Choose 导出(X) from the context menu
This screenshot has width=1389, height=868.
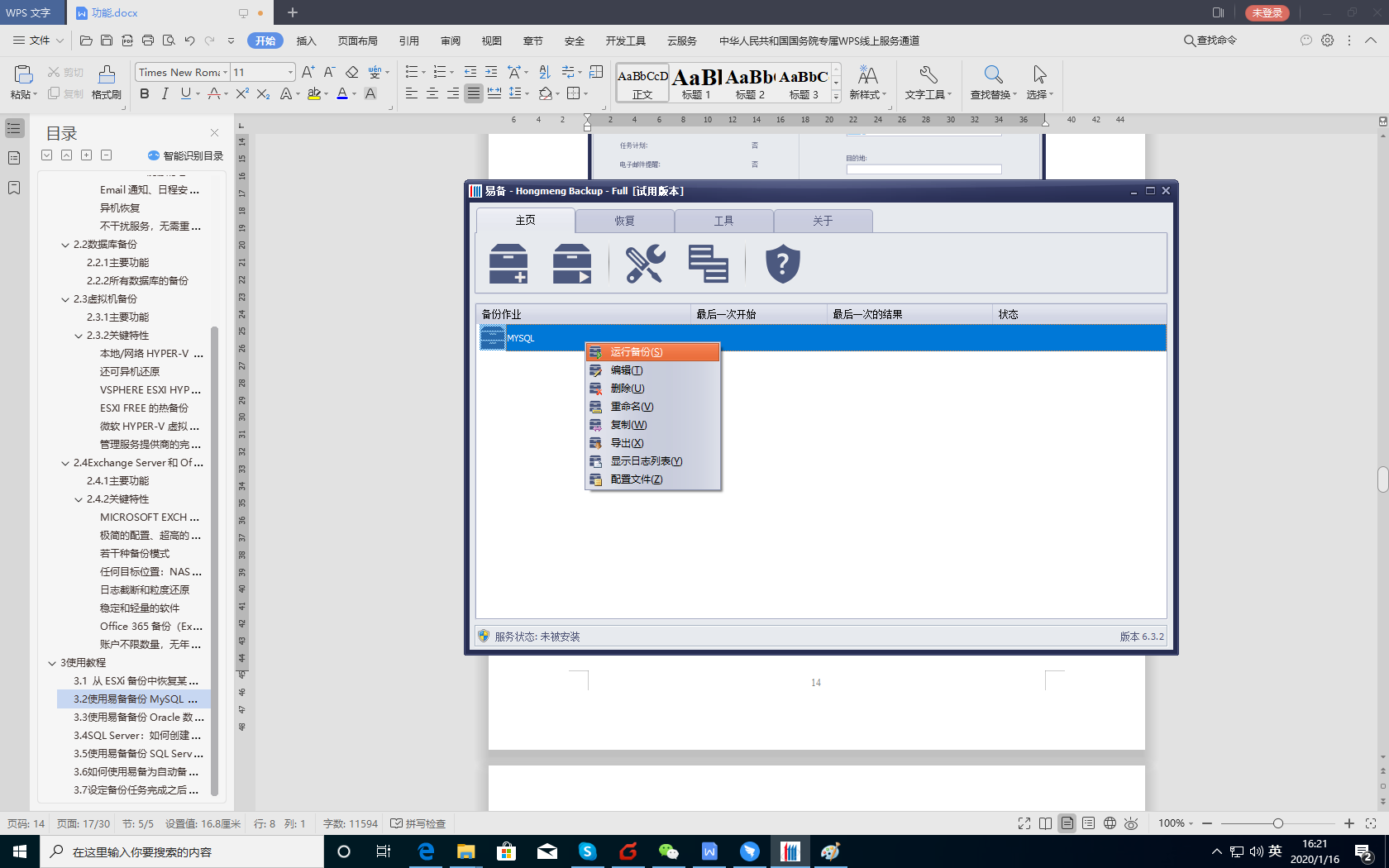click(x=652, y=443)
